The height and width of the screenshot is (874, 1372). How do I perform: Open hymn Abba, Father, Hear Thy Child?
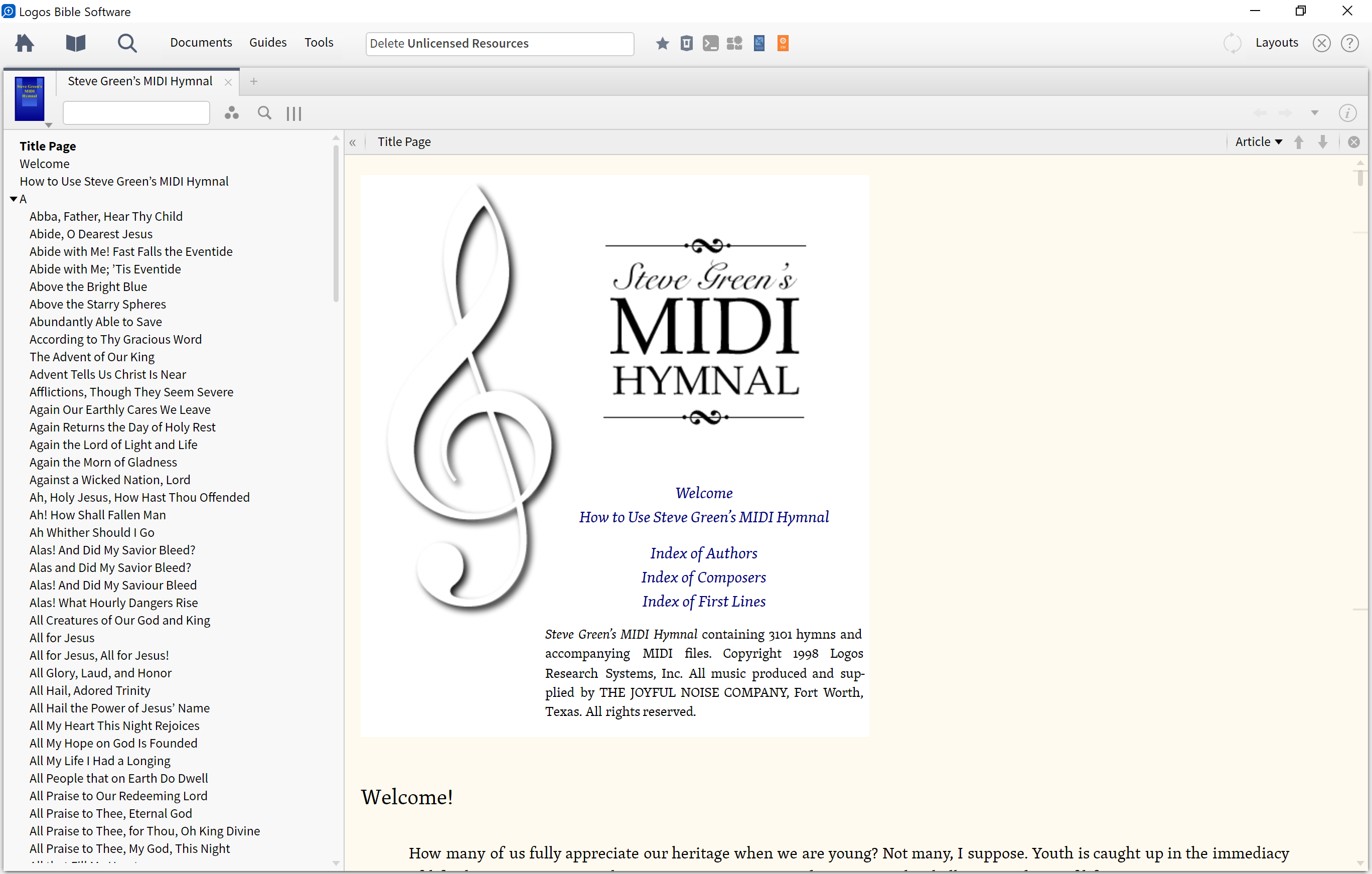point(106,217)
